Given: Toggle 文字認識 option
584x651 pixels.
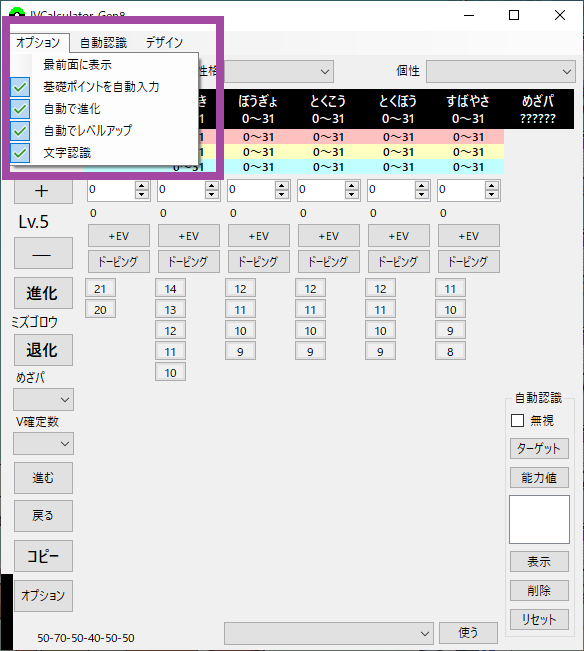Looking at the screenshot, I should (104, 153).
